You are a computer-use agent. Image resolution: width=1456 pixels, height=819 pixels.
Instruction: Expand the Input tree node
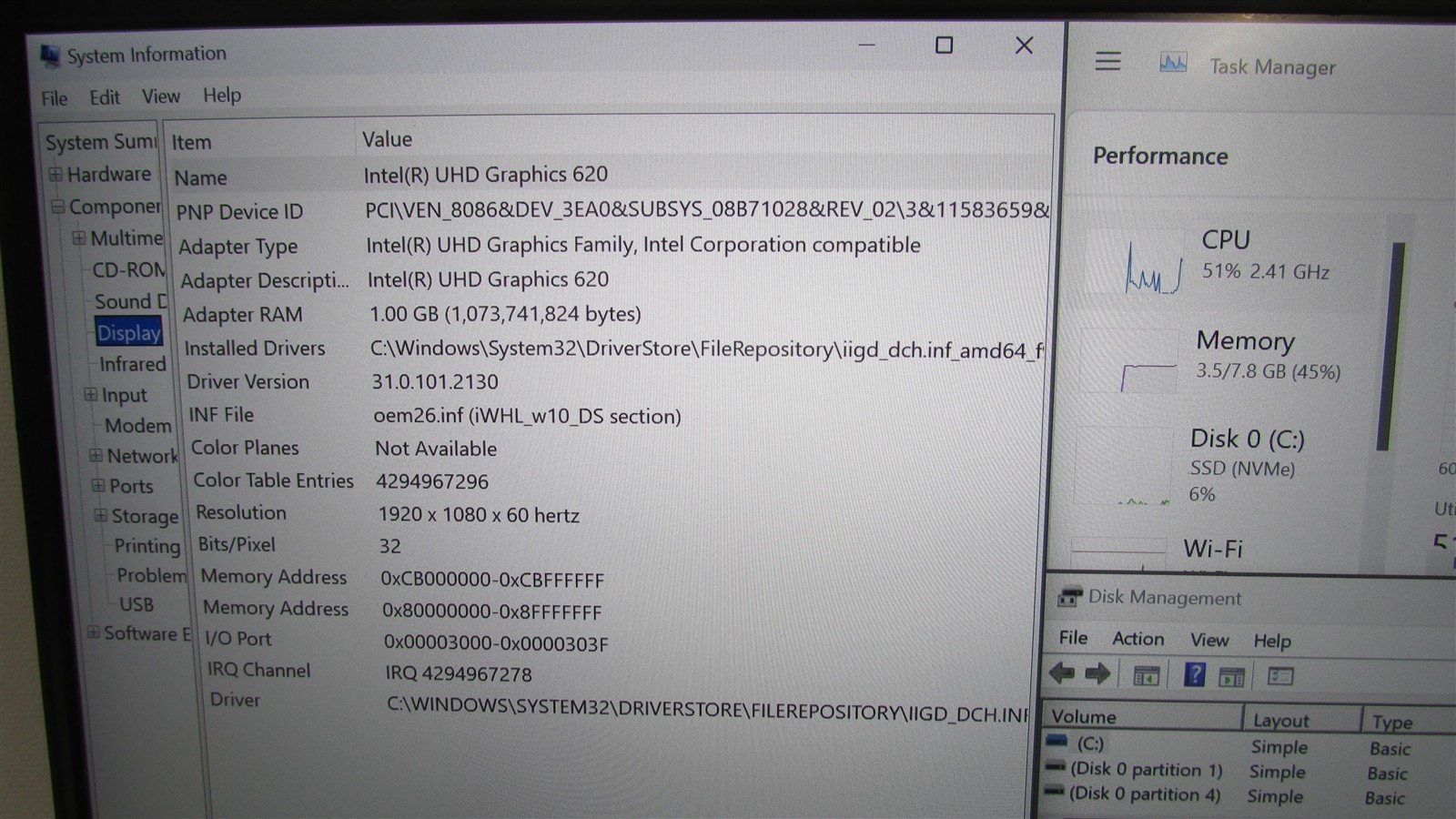(x=90, y=394)
